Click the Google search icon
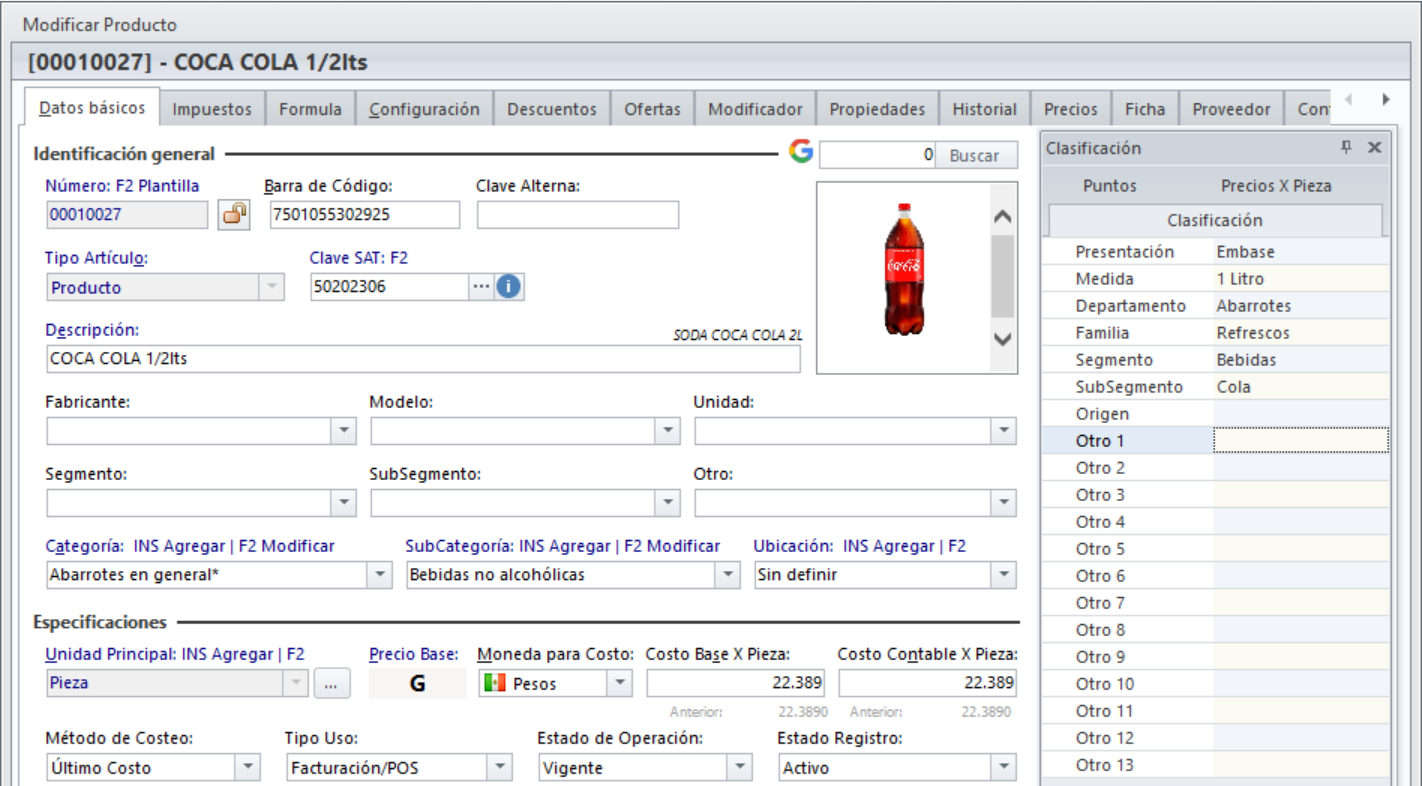 [800, 153]
